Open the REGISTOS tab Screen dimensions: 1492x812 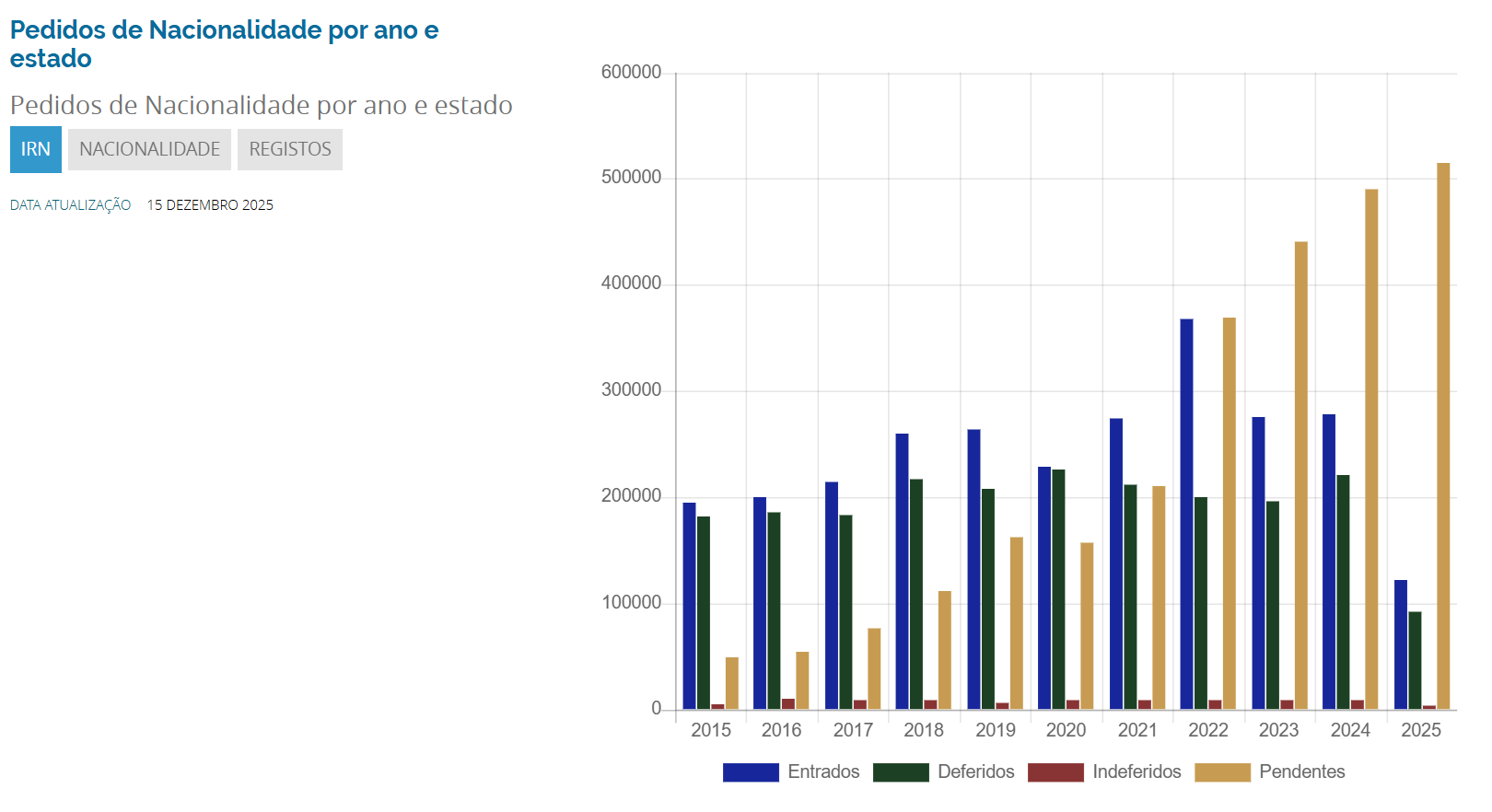pyautogui.click(x=290, y=149)
